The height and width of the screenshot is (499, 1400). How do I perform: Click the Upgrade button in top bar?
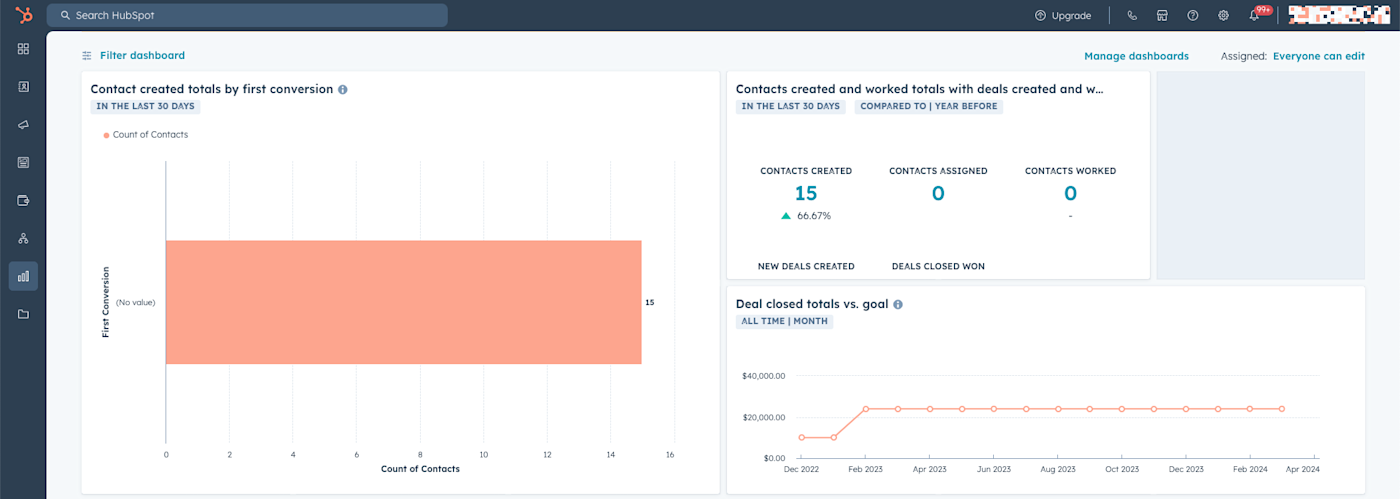click(1063, 15)
